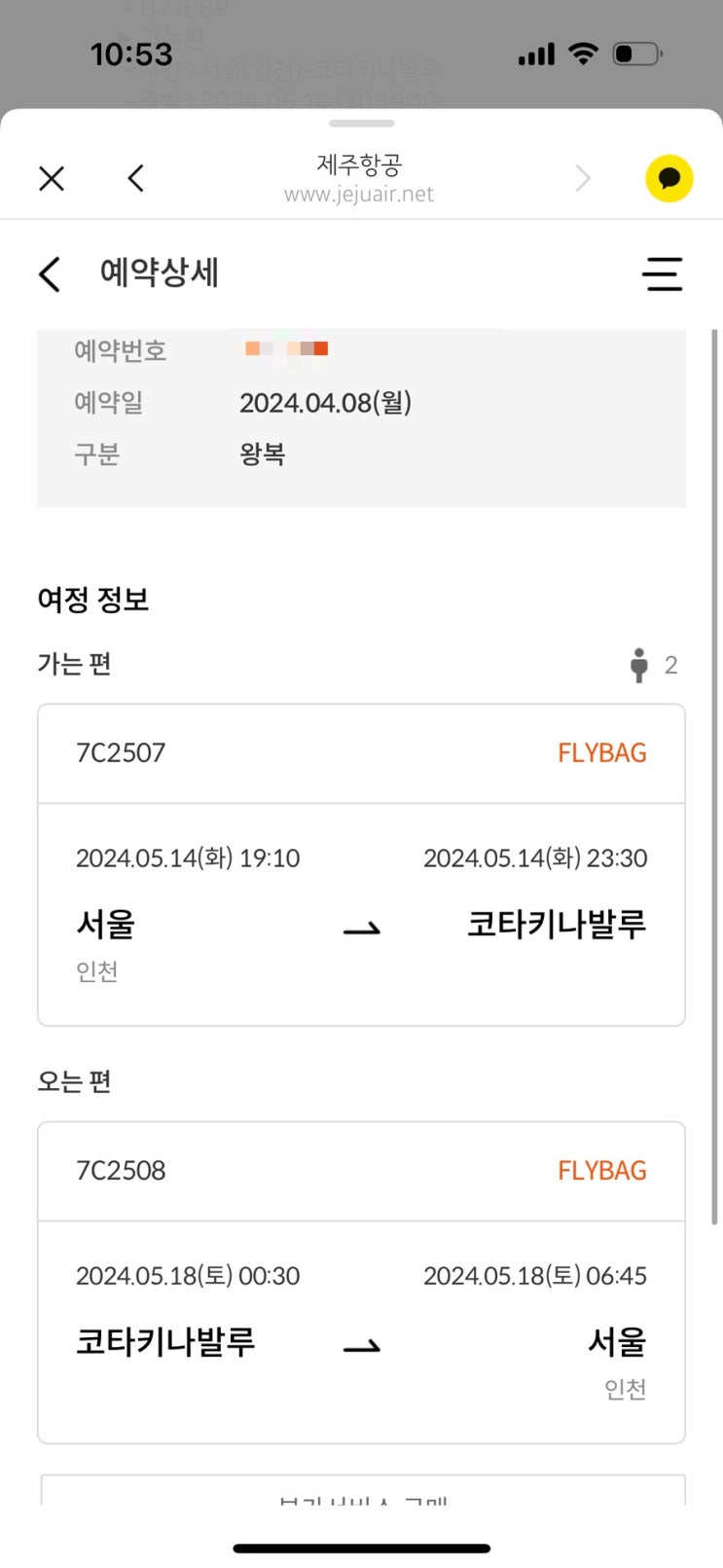Tap the browser forward arrow
Image resolution: width=723 pixels, height=1568 pixels.
(x=583, y=178)
